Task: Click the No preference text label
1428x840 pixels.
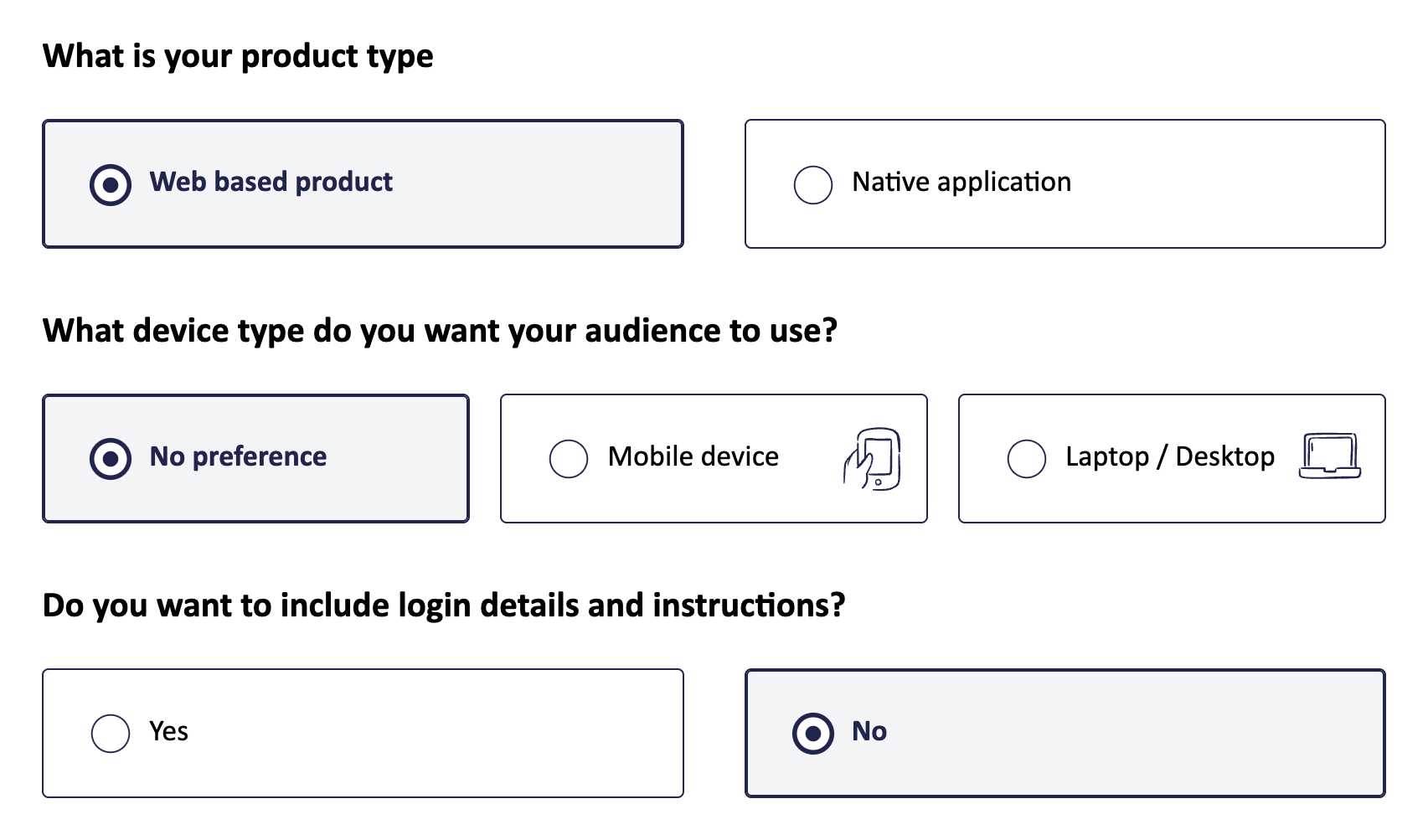Action: point(237,457)
